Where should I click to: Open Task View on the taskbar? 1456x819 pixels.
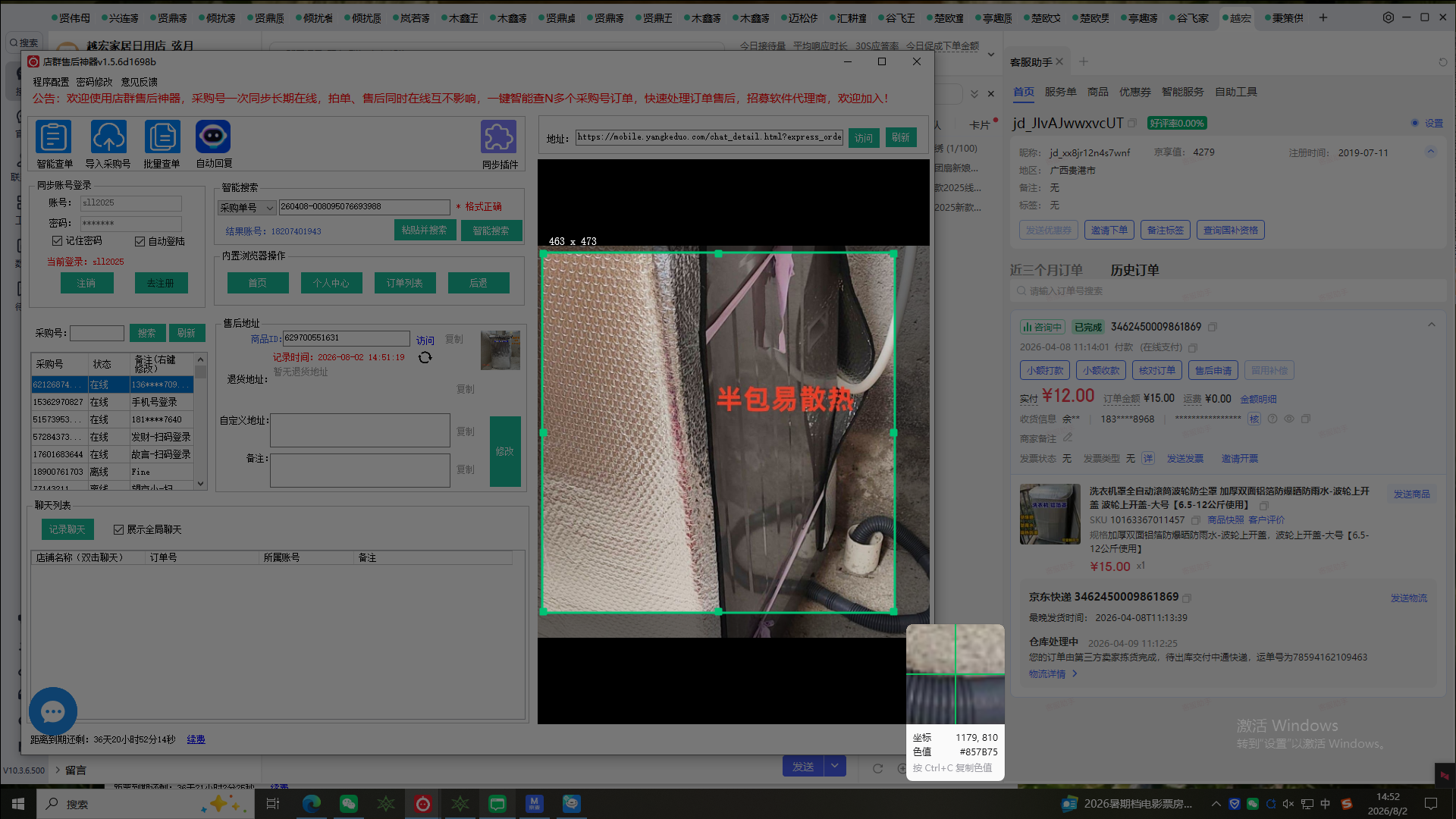coord(273,804)
